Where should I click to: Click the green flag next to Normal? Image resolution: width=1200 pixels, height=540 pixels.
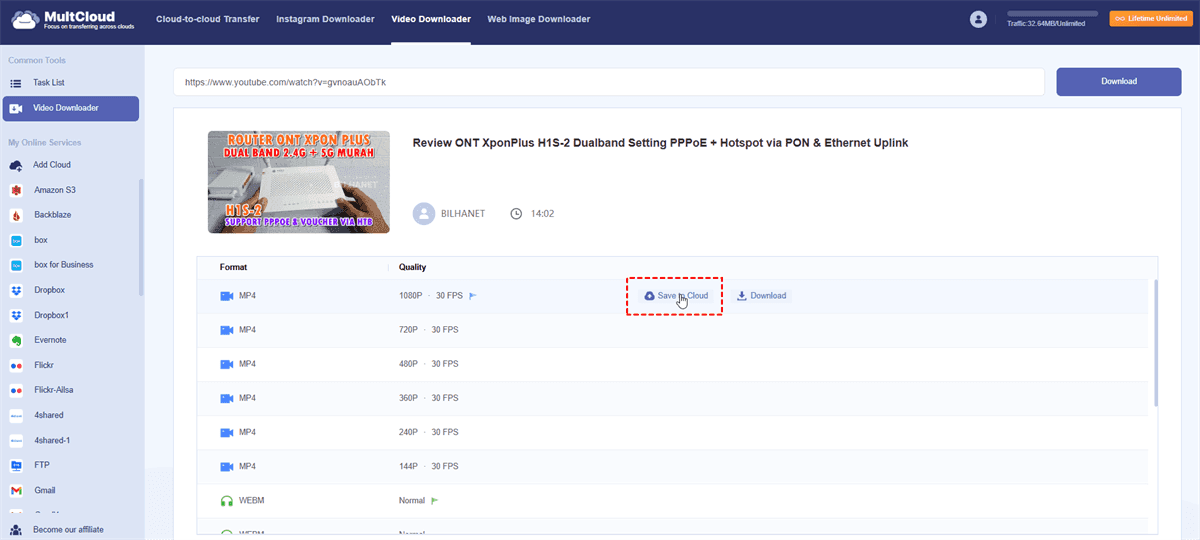tap(434, 500)
